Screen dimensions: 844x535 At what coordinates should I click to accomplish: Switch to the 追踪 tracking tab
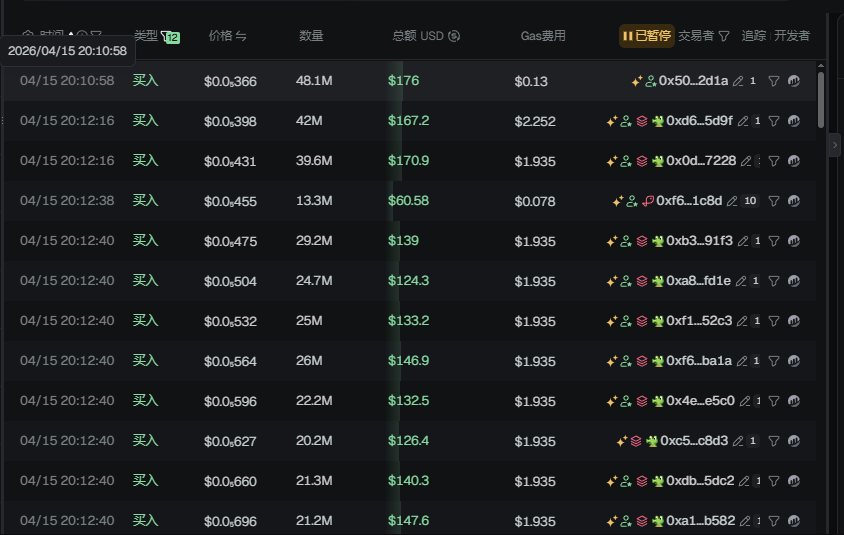pyautogui.click(x=753, y=36)
